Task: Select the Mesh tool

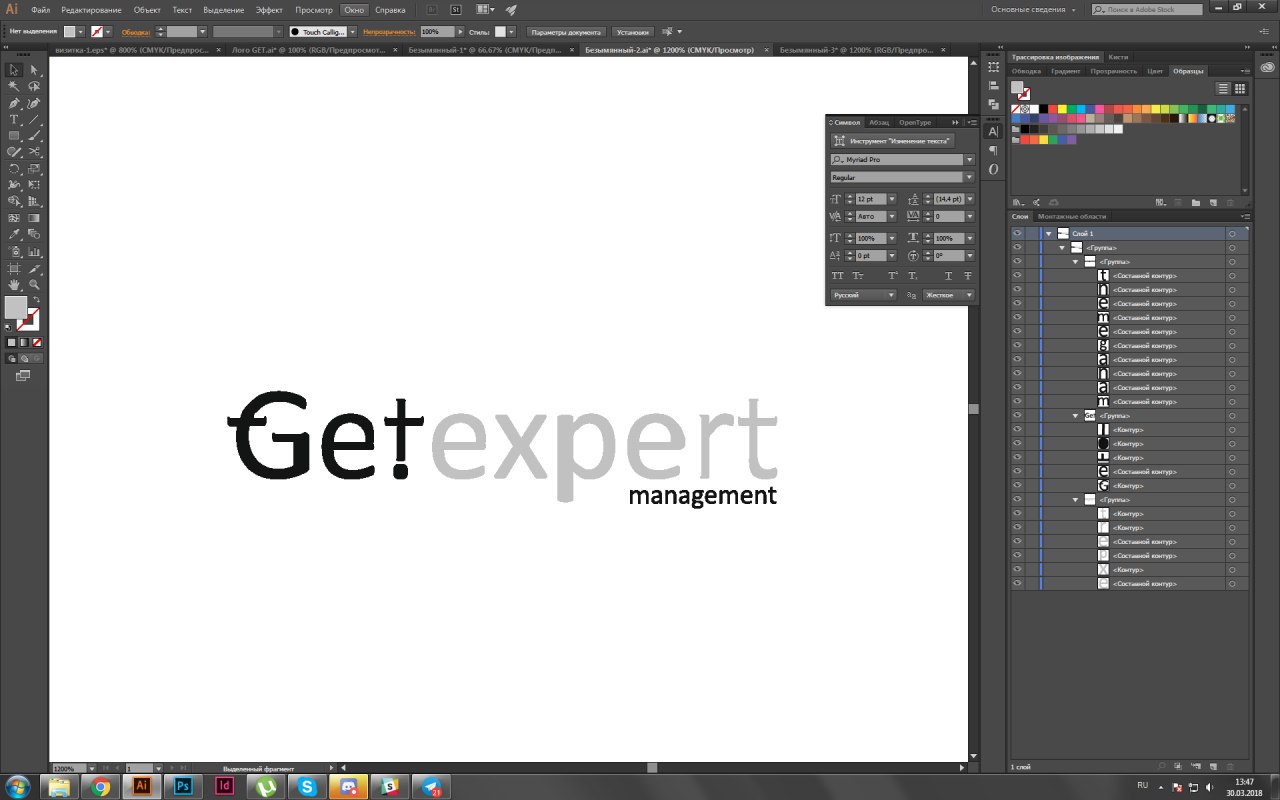Action: click(14, 217)
